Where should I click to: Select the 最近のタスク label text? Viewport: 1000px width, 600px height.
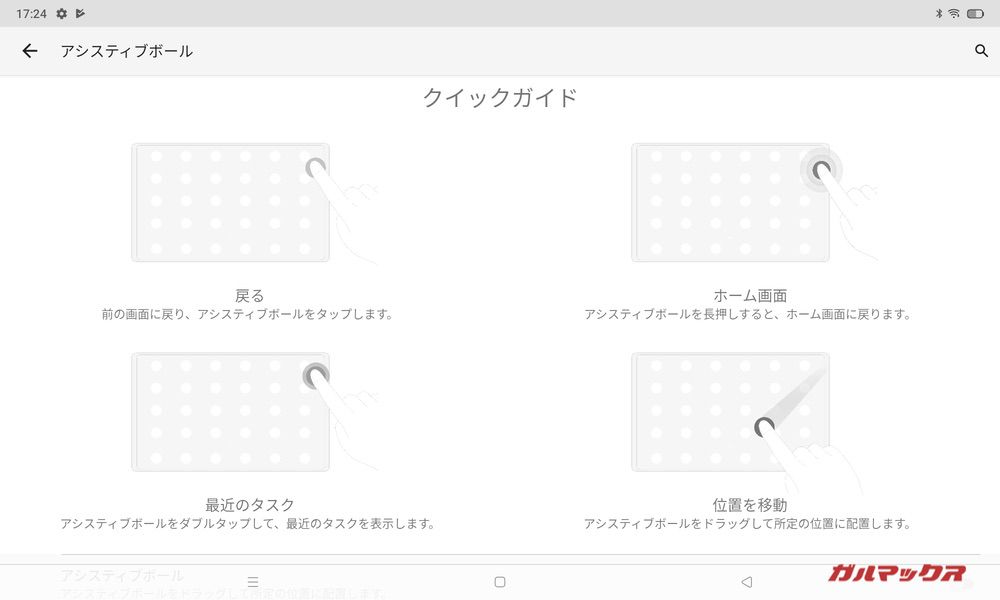pyautogui.click(x=249, y=505)
